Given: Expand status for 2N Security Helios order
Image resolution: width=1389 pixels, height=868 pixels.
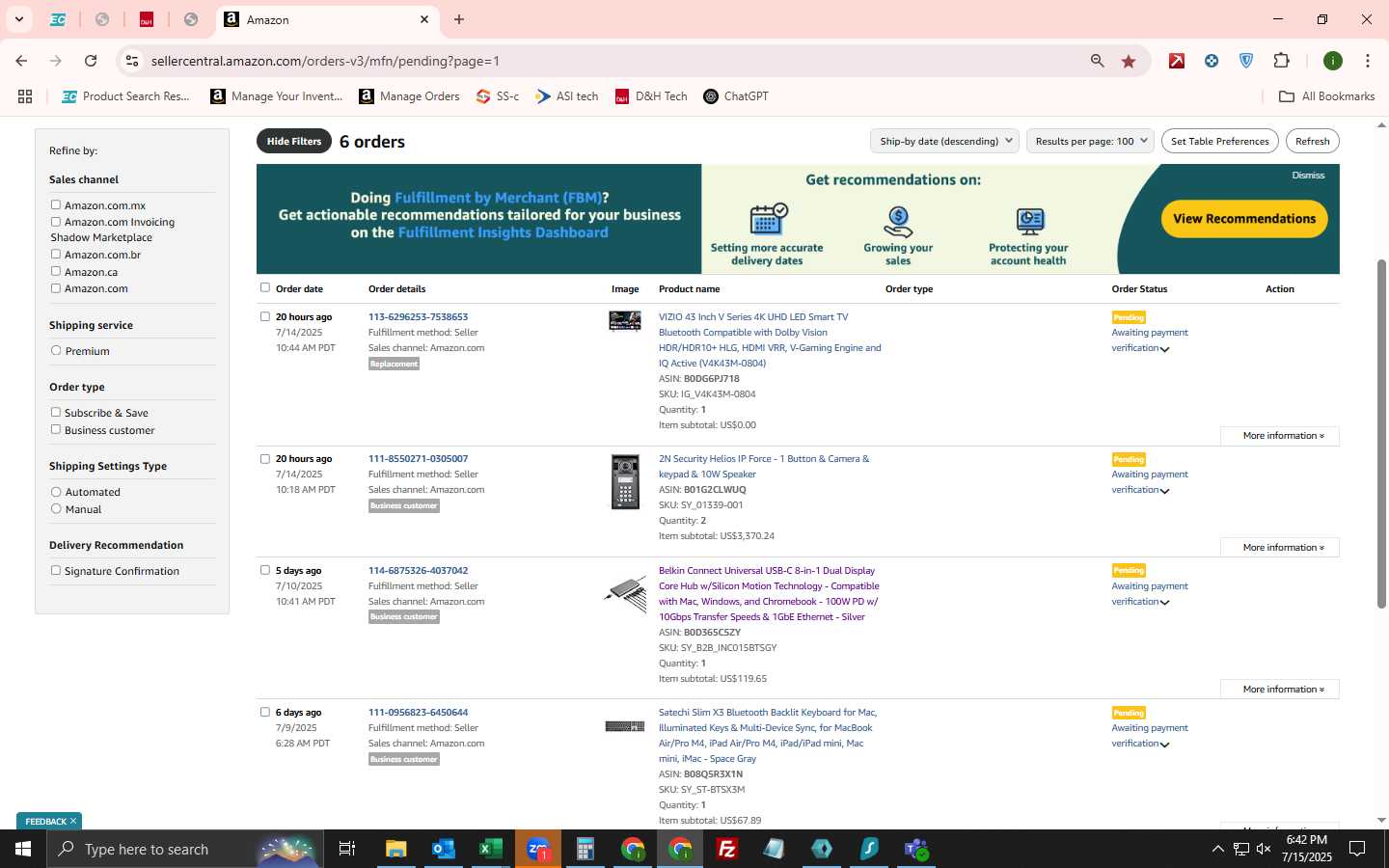Looking at the screenshot, I should tap(1164, 491).
